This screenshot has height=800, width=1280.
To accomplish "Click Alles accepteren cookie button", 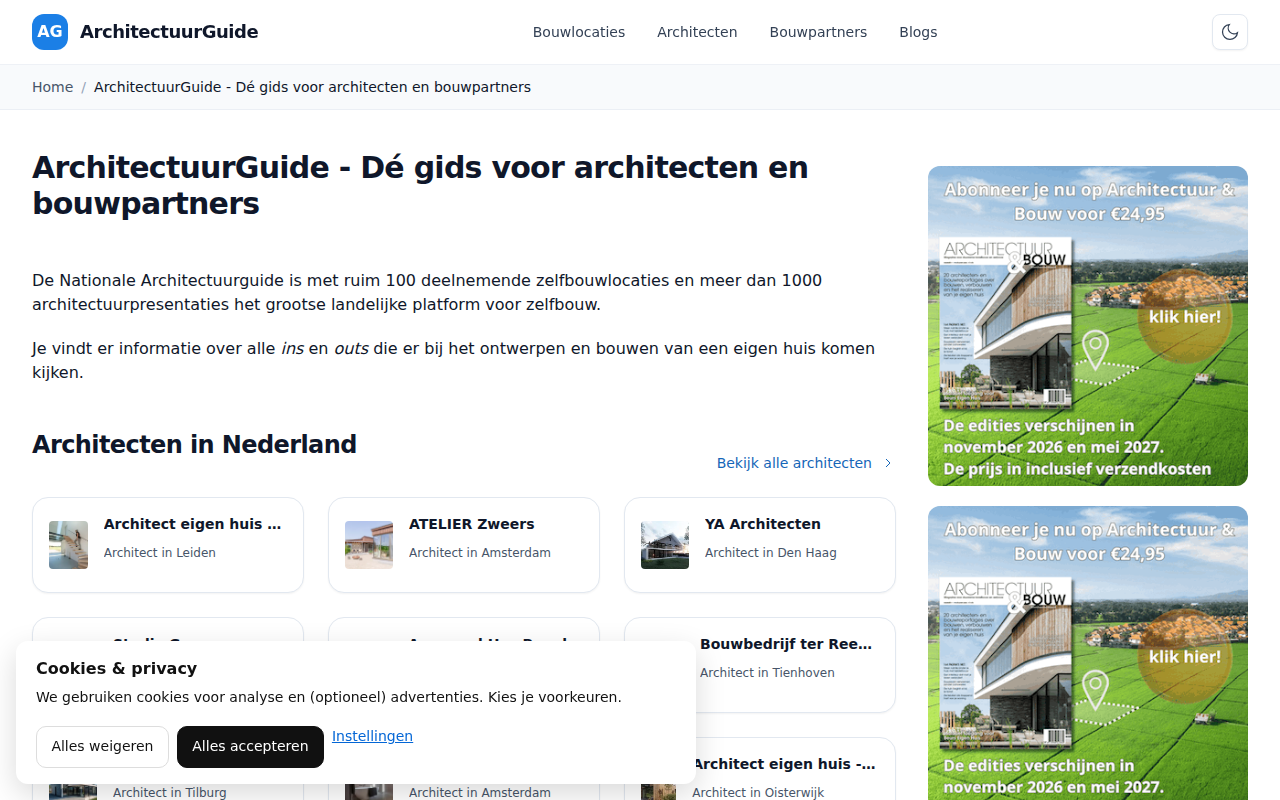I will click(250, 747).
